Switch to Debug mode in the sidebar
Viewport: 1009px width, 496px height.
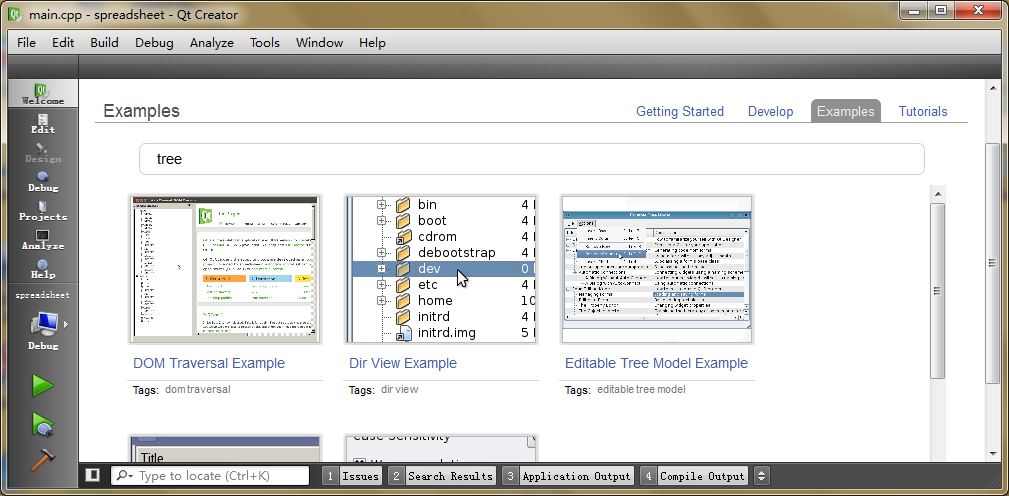(43, 181)
